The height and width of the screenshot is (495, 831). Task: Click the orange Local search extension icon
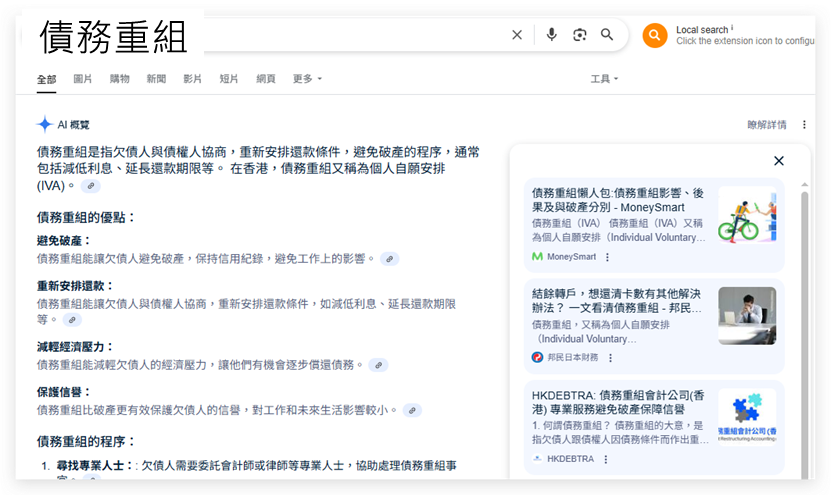[654, 36]
